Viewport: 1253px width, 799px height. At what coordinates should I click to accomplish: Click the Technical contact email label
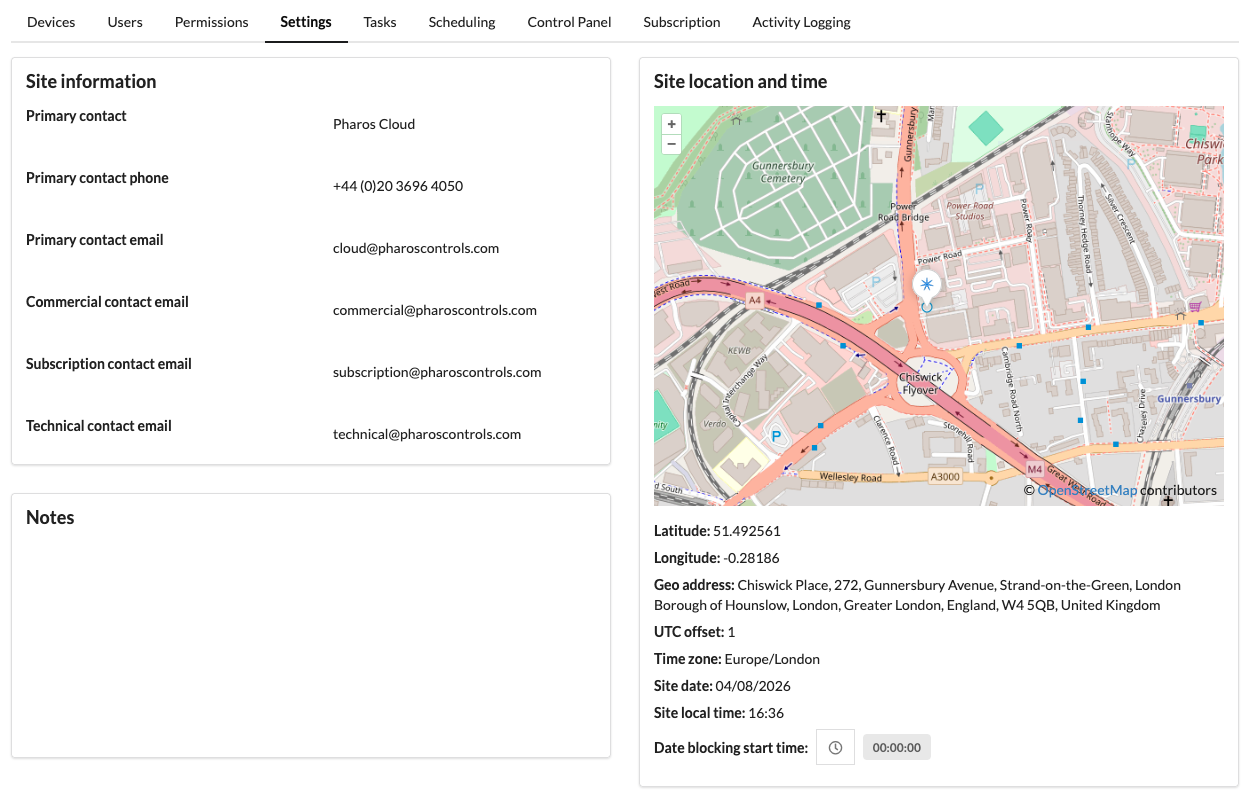99,426
